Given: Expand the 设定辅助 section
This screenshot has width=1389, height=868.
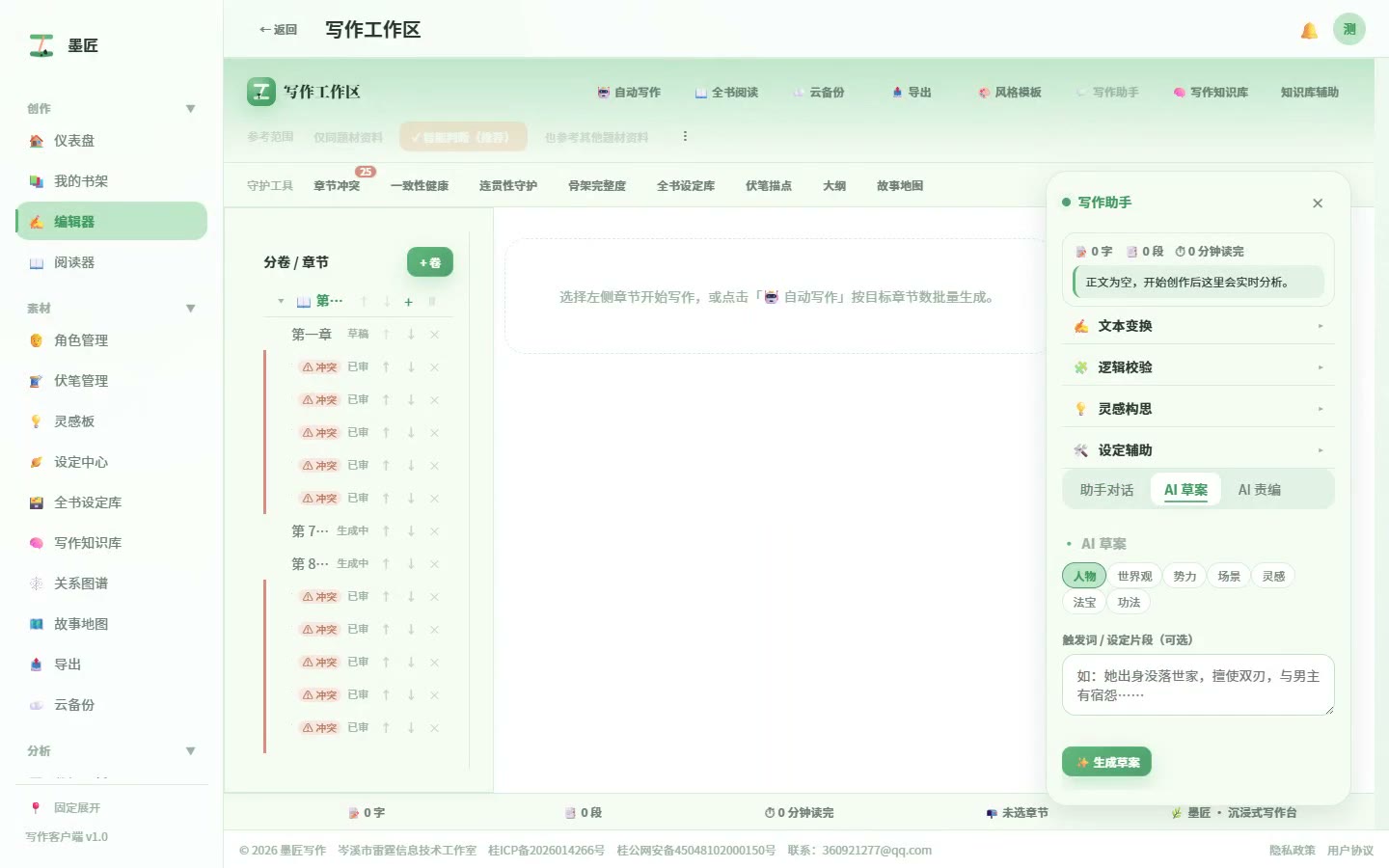Looking at the screenshot, I should pos(1198,450).
